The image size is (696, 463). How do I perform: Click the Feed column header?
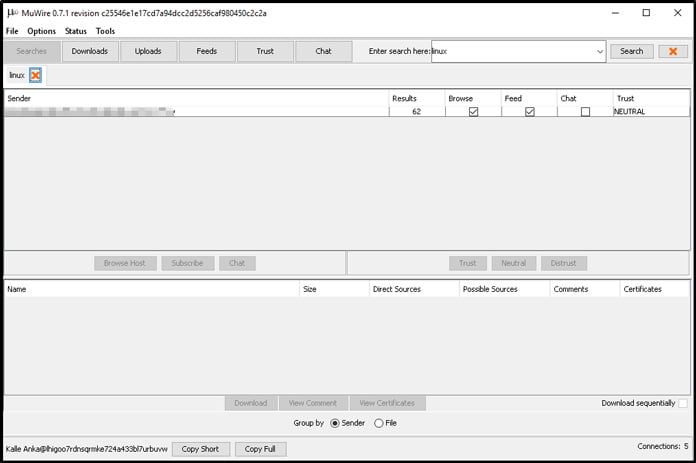tap(529, 98)
